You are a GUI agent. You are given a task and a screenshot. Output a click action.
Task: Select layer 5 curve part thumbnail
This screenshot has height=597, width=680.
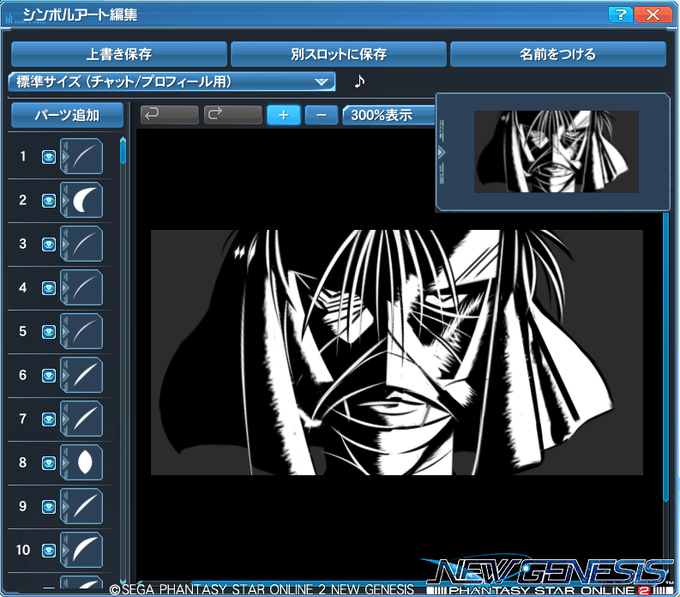pos(82,332)
